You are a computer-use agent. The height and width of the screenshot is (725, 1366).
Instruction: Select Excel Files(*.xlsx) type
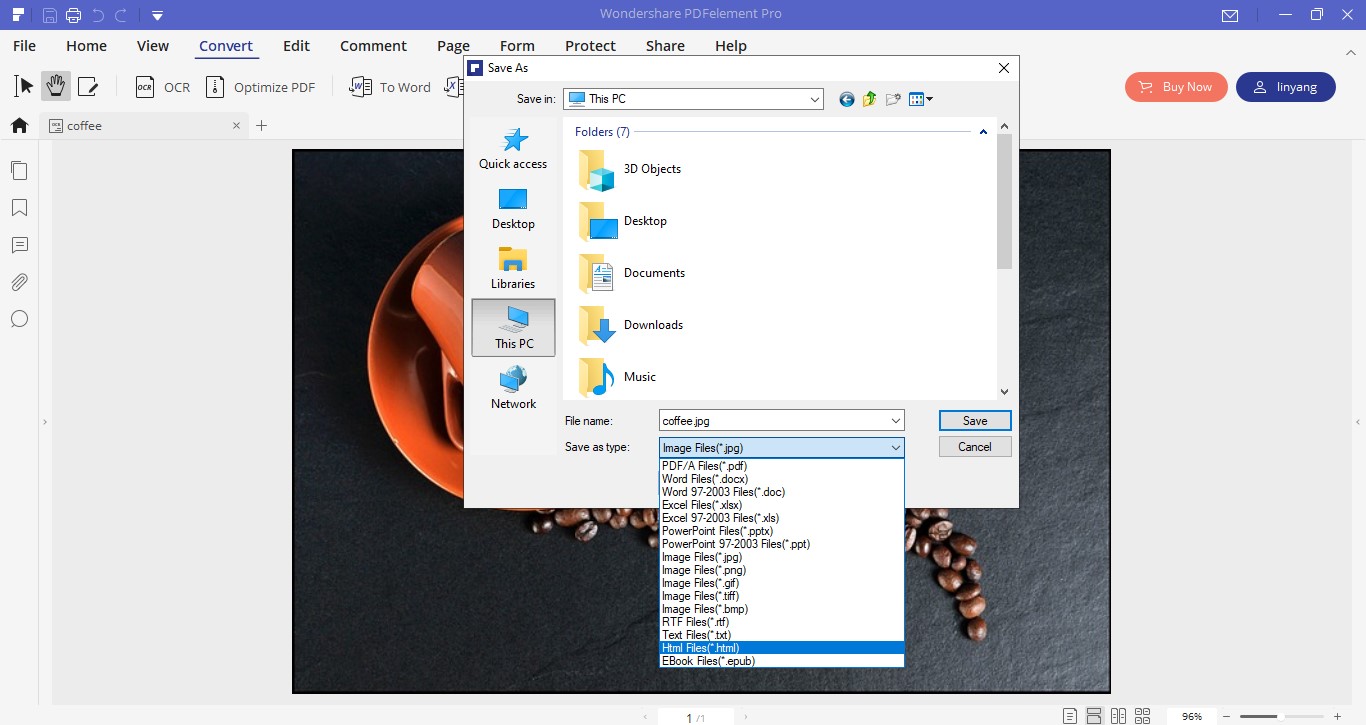[x=782, y=505]
